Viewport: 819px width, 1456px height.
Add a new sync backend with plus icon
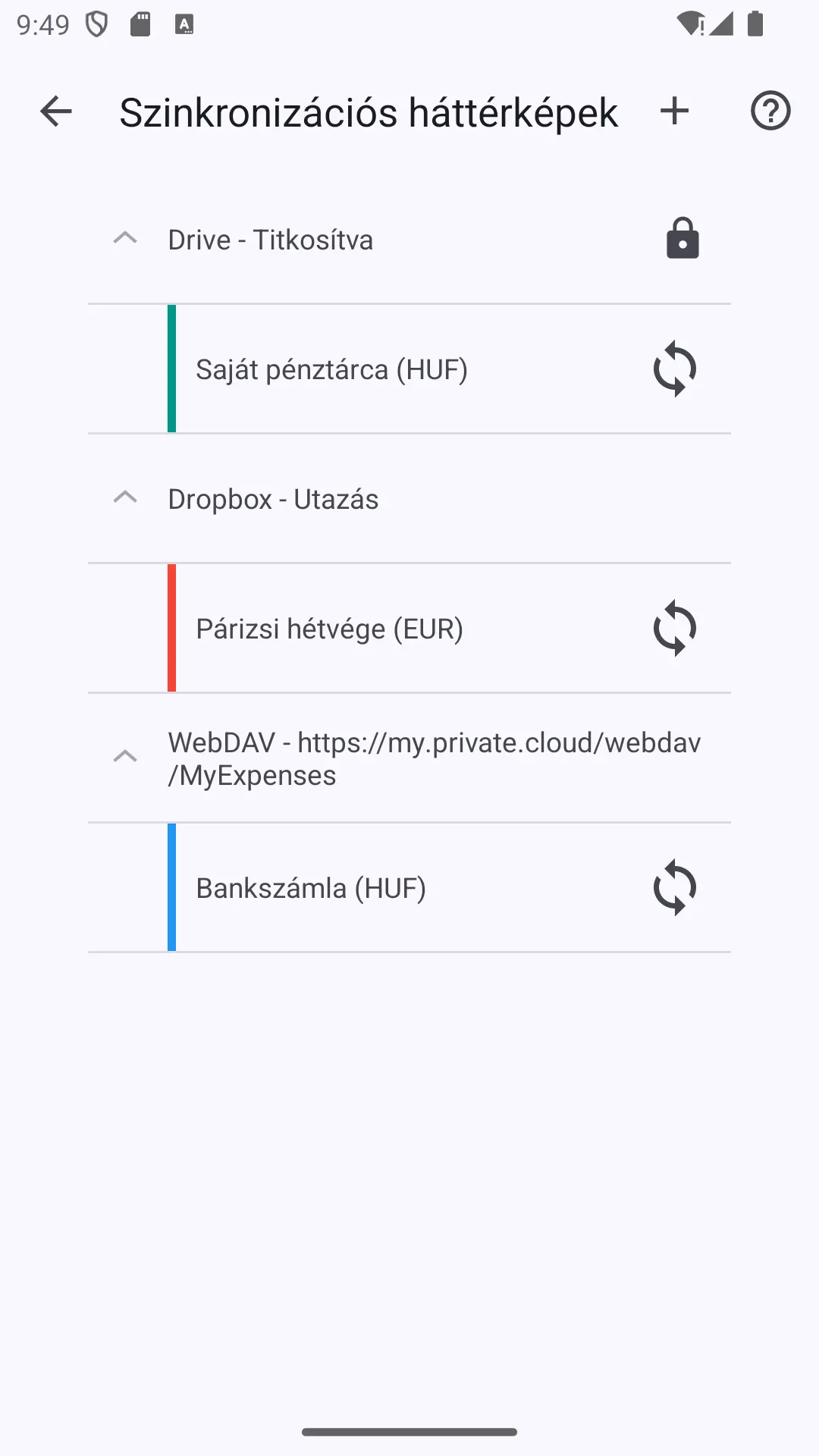click(x=674, y=111)
